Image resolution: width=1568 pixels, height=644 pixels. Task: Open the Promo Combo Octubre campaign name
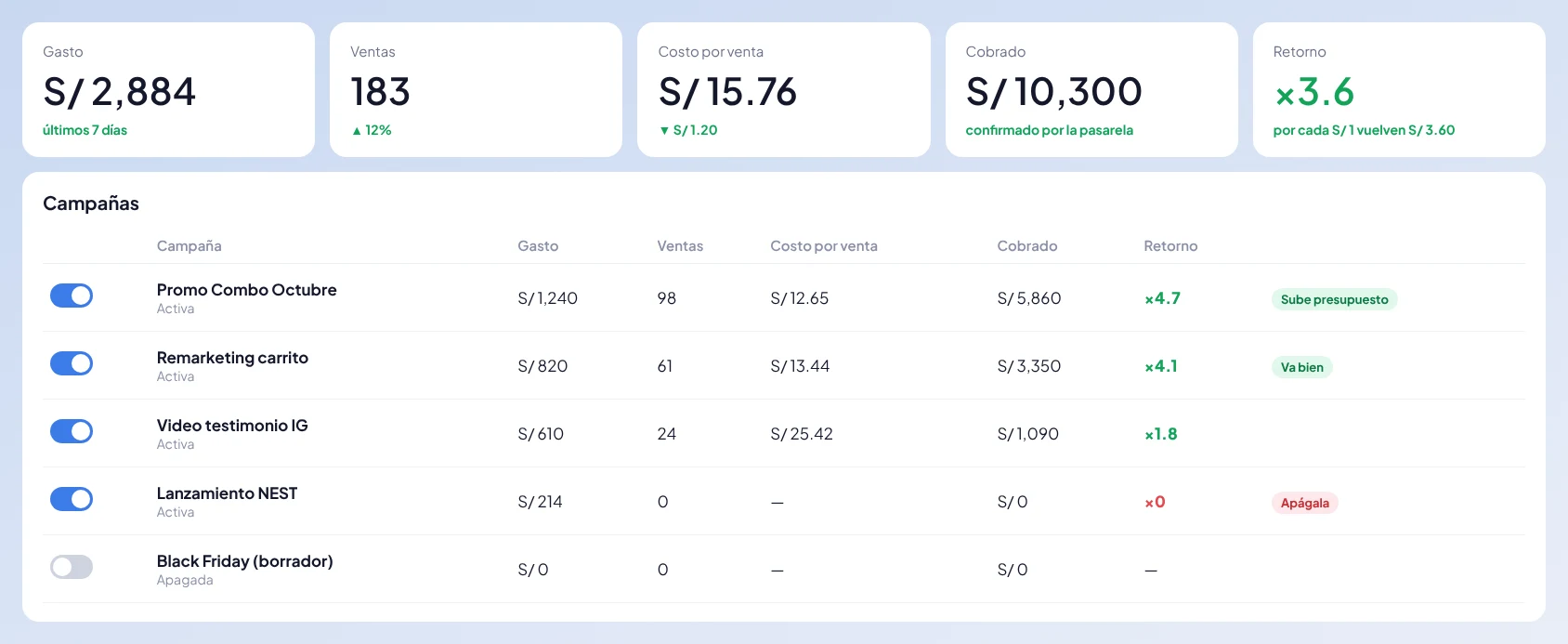click(x=247, y=290)
